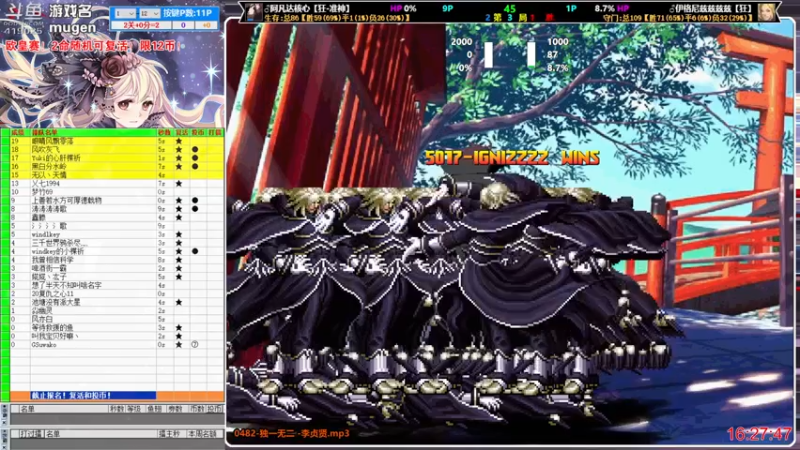Click the star in 乂七1994 row
The width and height of the screenshot is (800, 450).
(x=179, y=183)
